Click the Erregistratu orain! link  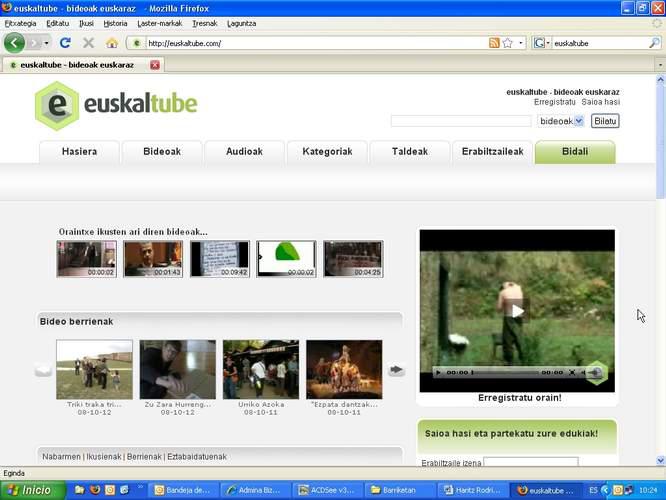tap(519, 398)
